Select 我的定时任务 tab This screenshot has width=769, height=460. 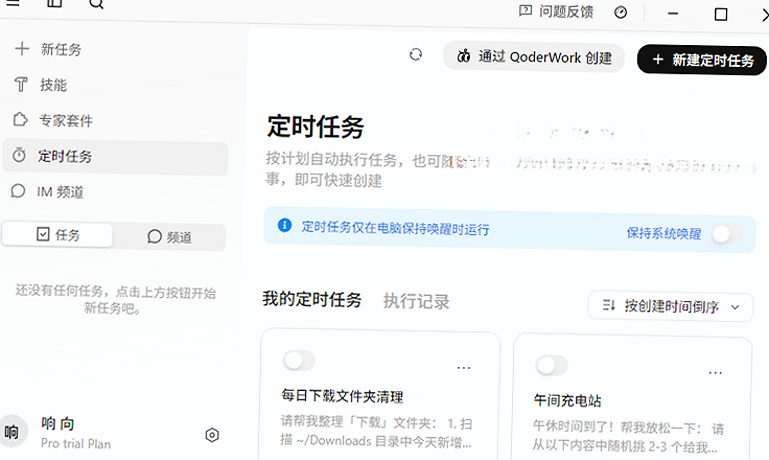pos(312,299)
